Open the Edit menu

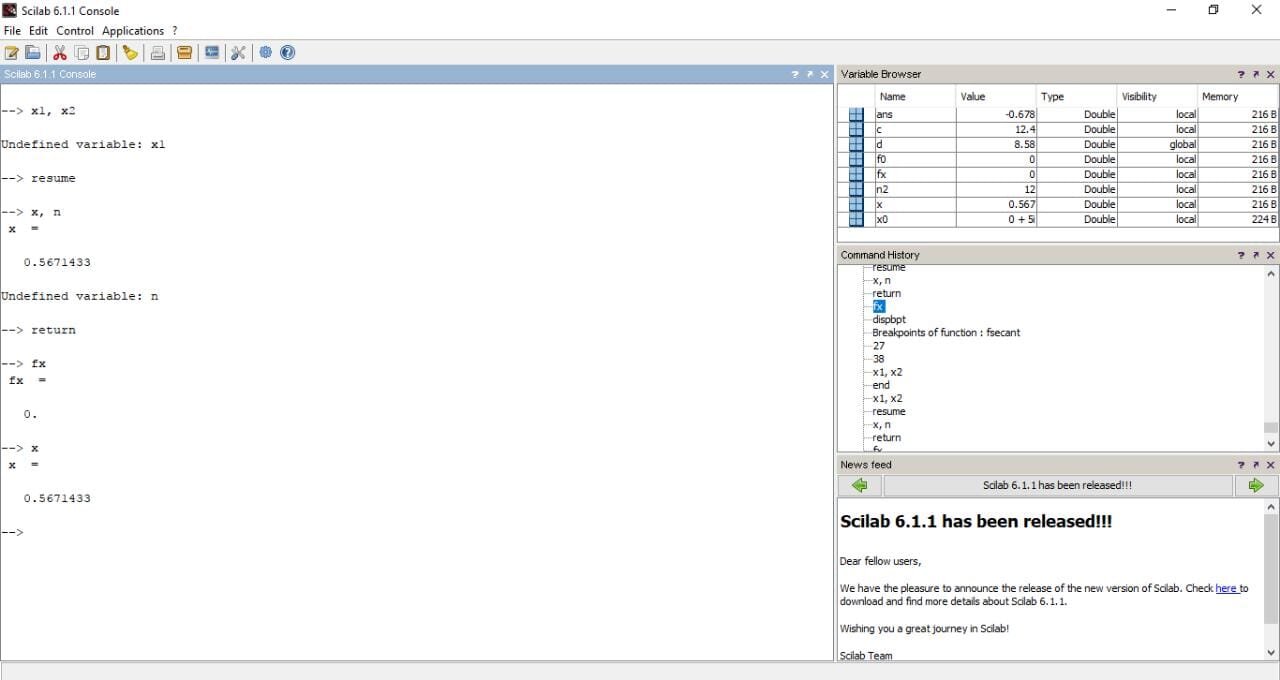38,31
